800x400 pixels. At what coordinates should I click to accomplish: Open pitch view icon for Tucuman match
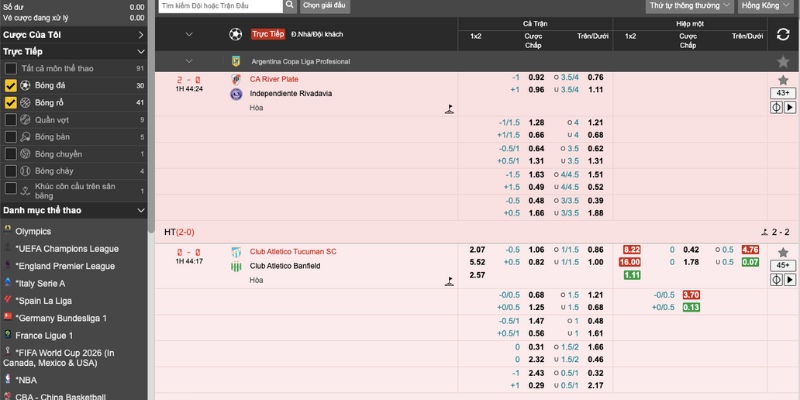click(x=776, y=280)
